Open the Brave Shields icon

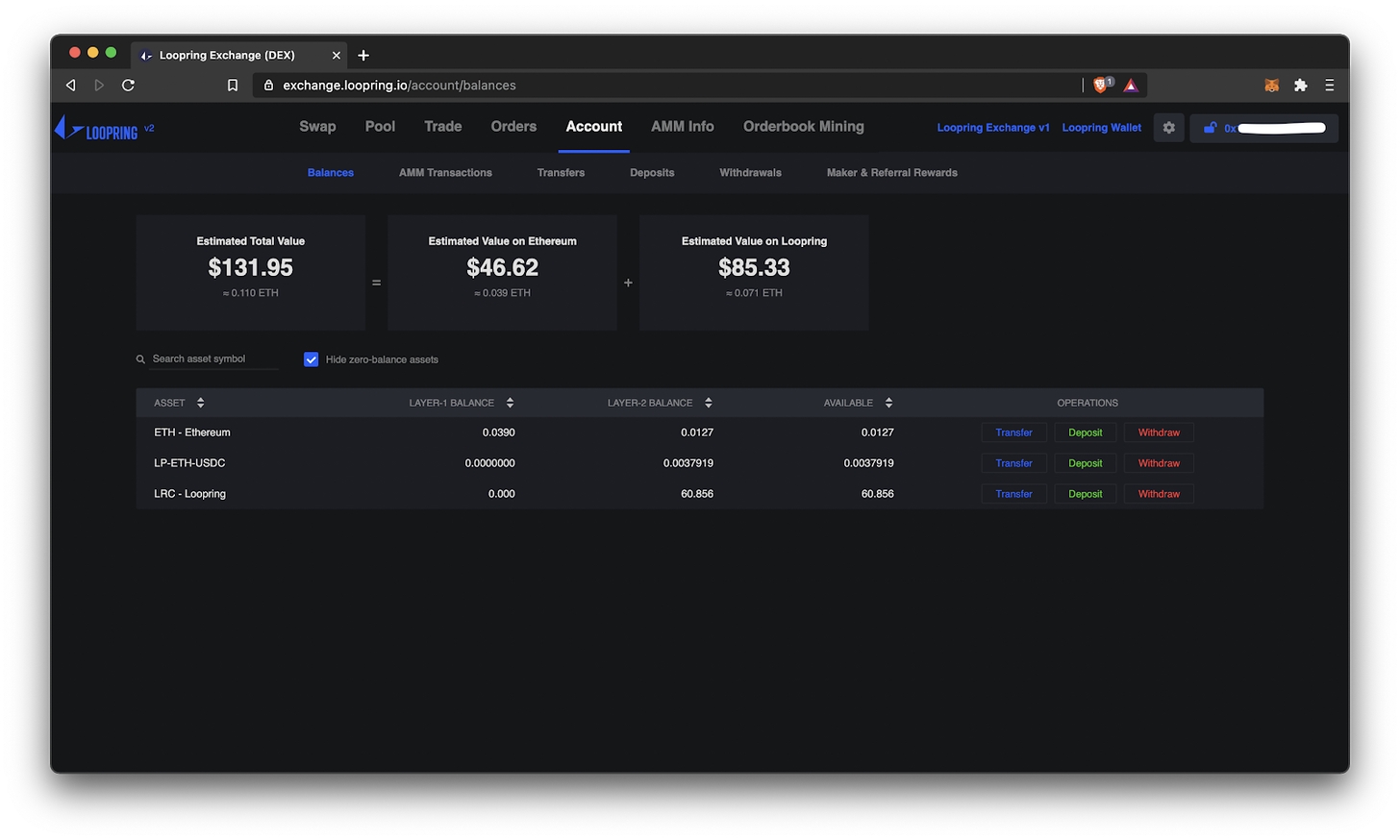(1101, 86)
